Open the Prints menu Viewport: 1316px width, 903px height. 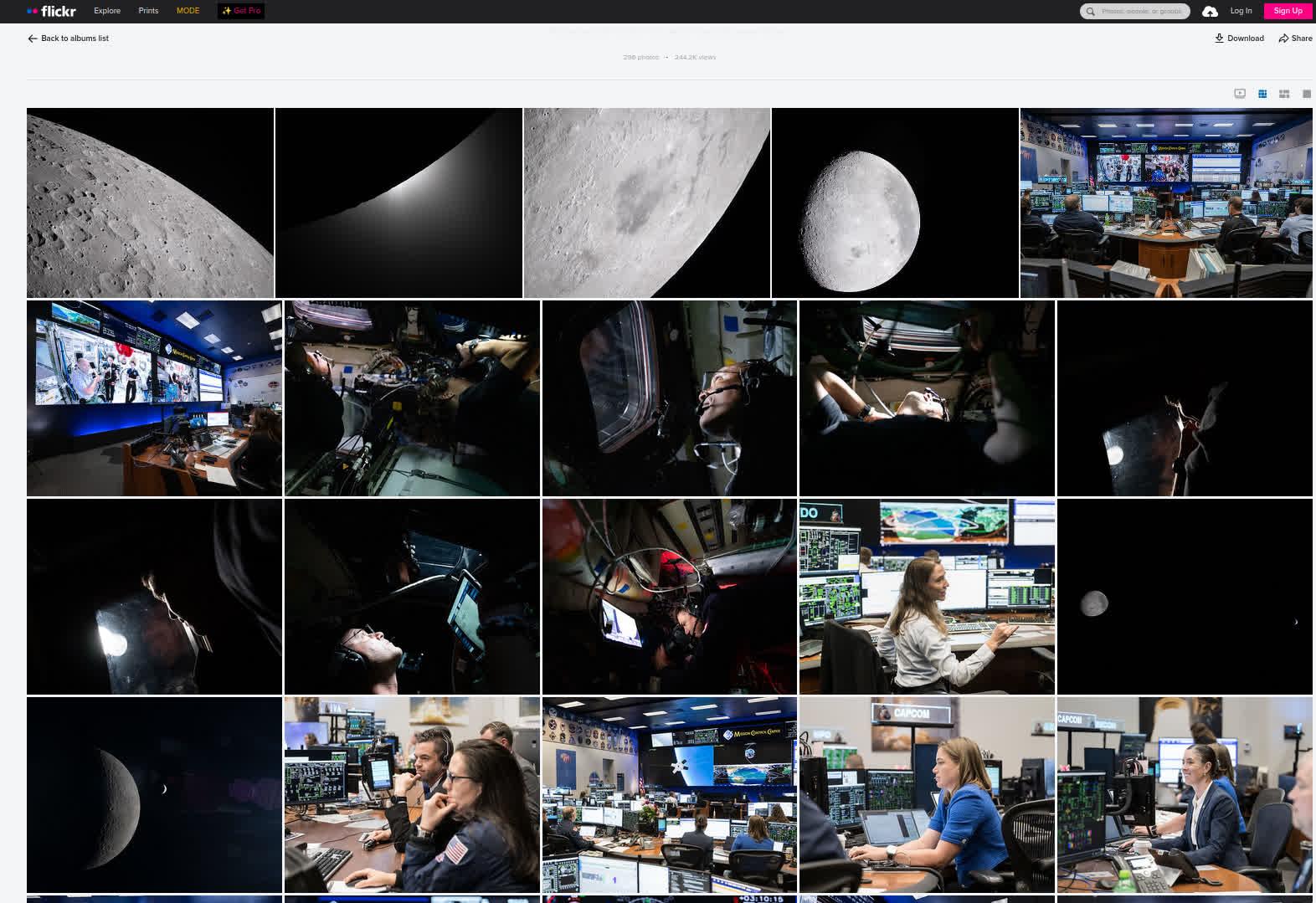point(148,11)
